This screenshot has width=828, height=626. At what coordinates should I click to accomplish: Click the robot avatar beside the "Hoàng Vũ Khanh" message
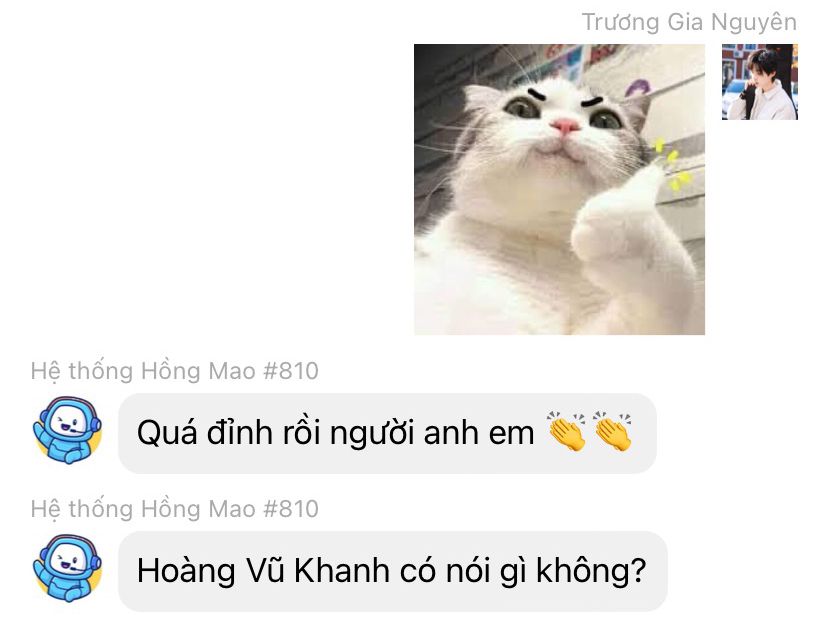click(x=67, y=568)
